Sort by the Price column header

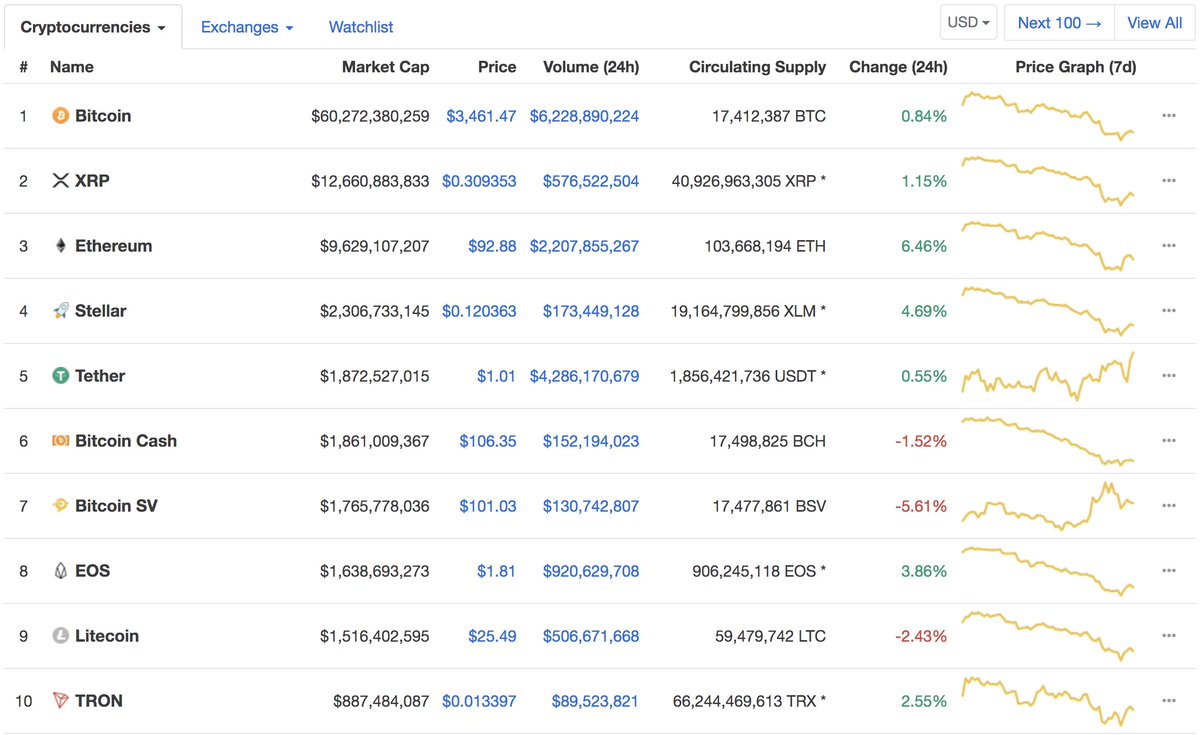(497, 67)
